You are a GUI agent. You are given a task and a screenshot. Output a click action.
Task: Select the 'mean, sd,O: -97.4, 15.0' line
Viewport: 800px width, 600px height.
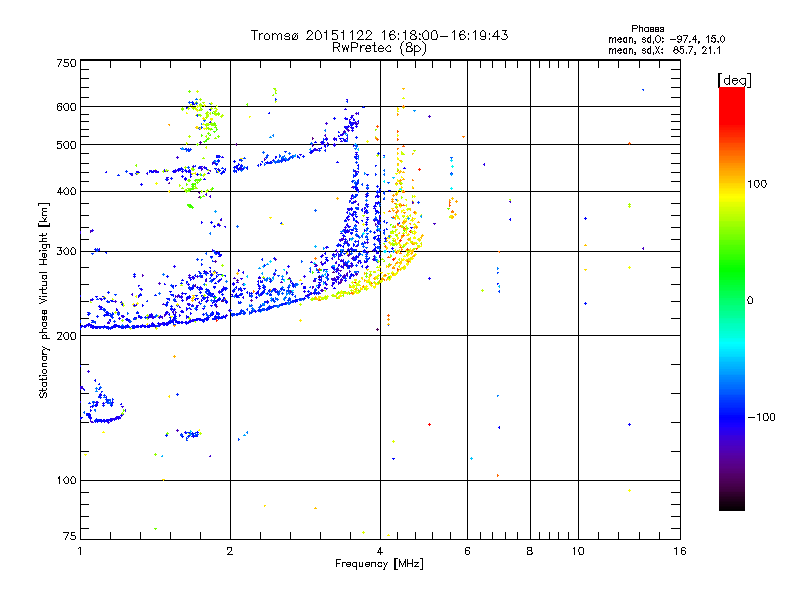pyautogui.click(x=666, y=39)
